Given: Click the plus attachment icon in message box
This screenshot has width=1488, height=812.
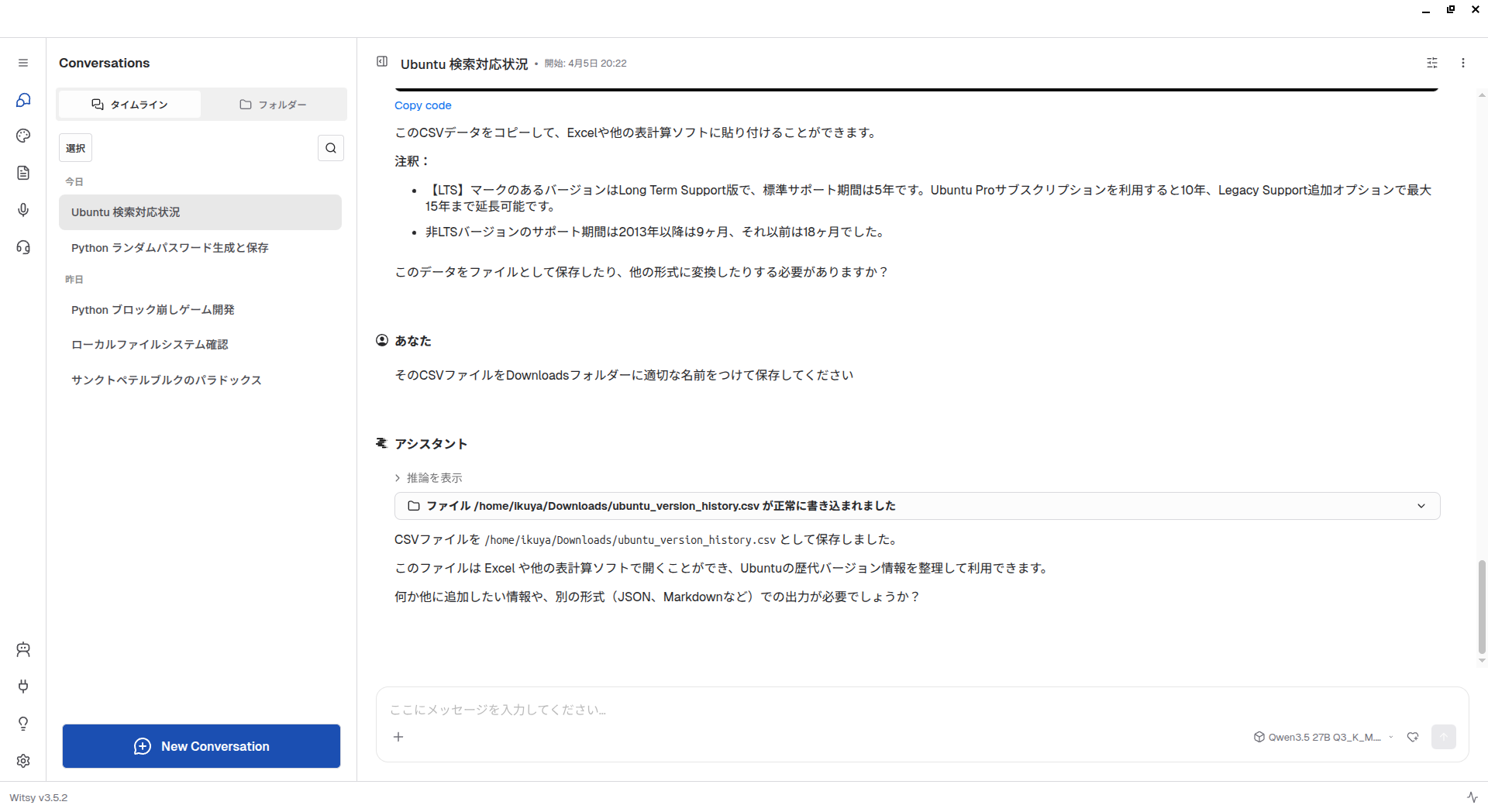Looking at the screenshot, I should coord(398,737).
